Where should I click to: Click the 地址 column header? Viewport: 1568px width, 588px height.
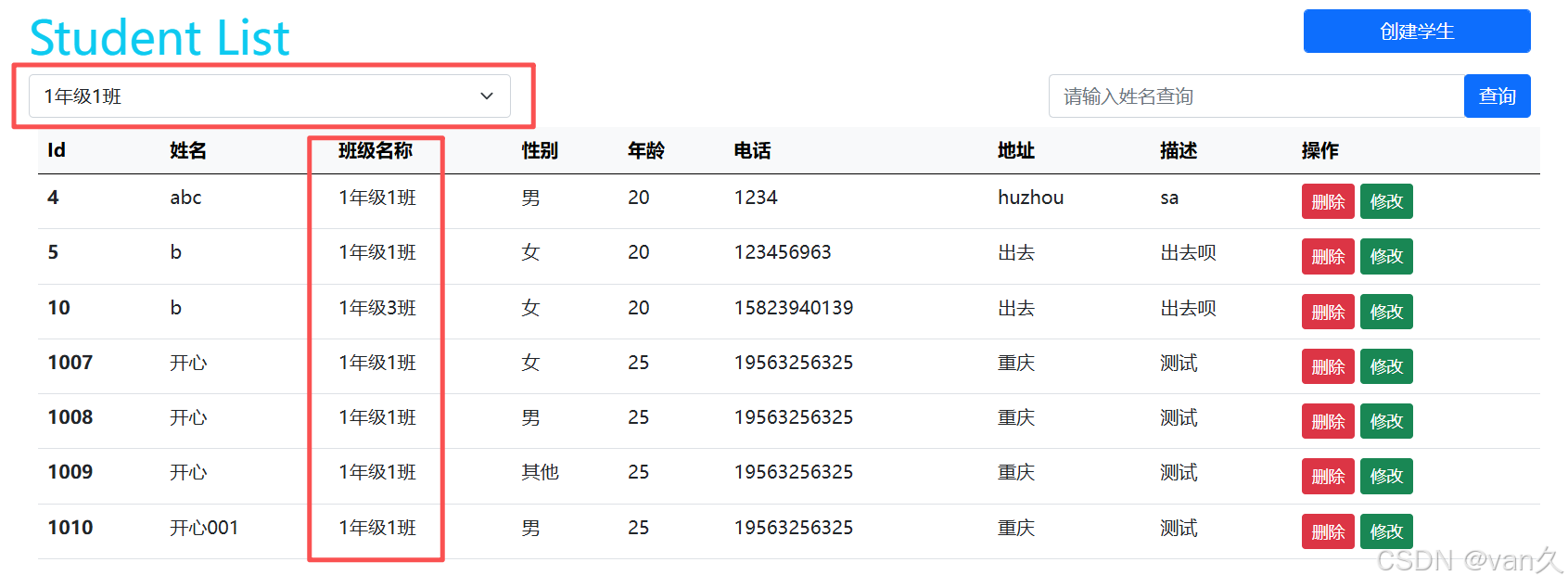pyautogui.click(x=1016, y=150)
